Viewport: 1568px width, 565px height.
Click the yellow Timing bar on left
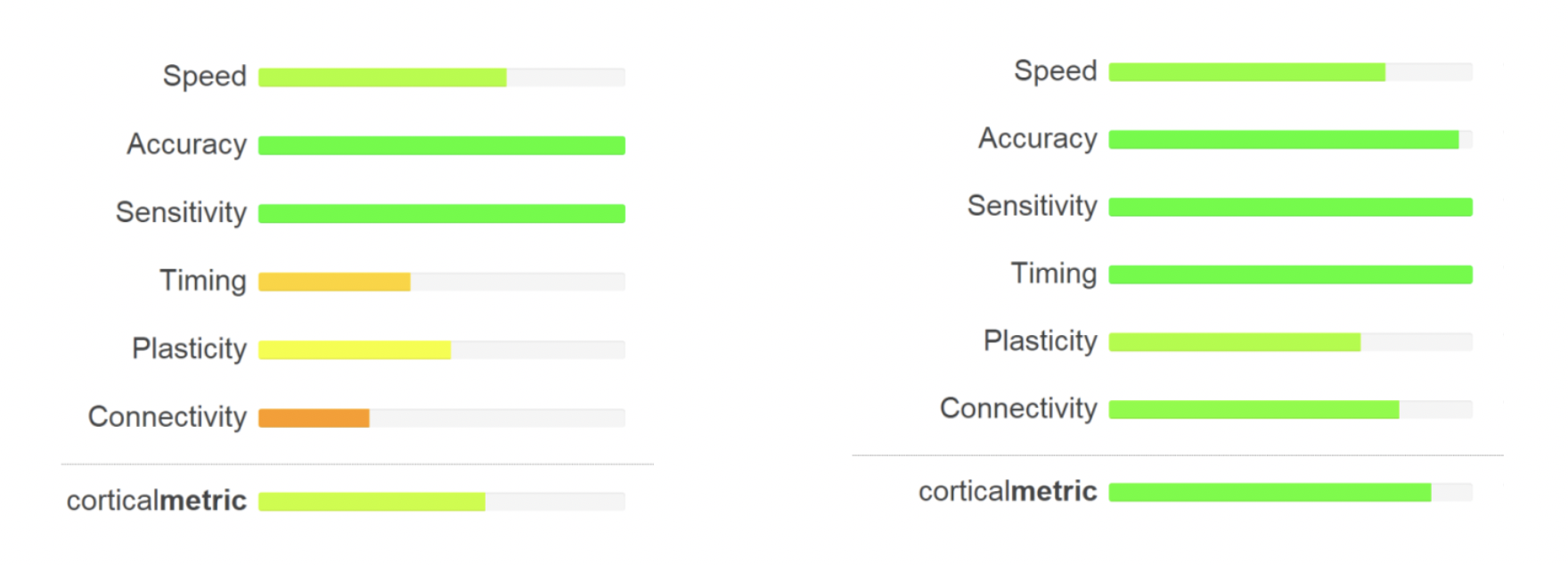(x=334, y=282)
